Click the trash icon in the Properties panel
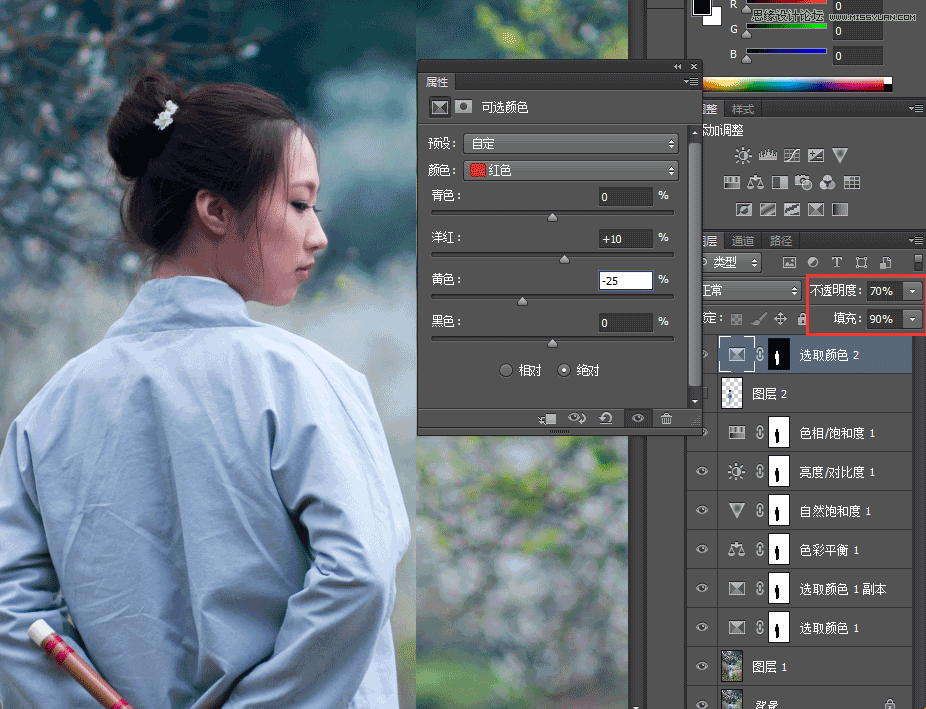Viewport: 926px width, 709px height. [666, 418]
